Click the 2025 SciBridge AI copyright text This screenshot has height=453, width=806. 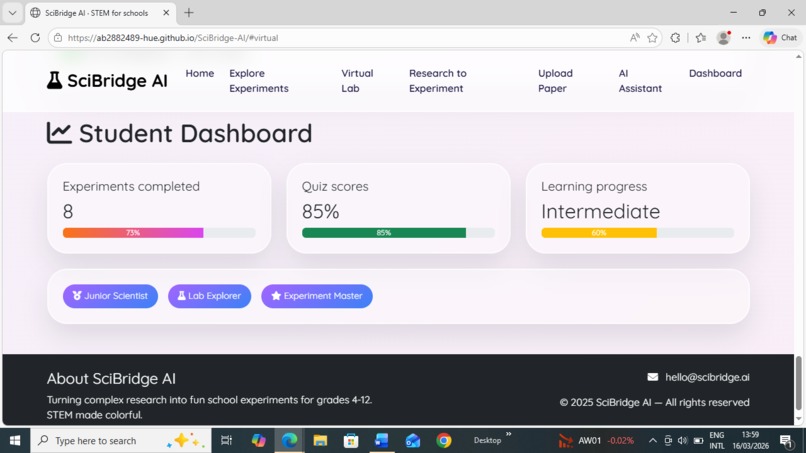tap(654, 402)
